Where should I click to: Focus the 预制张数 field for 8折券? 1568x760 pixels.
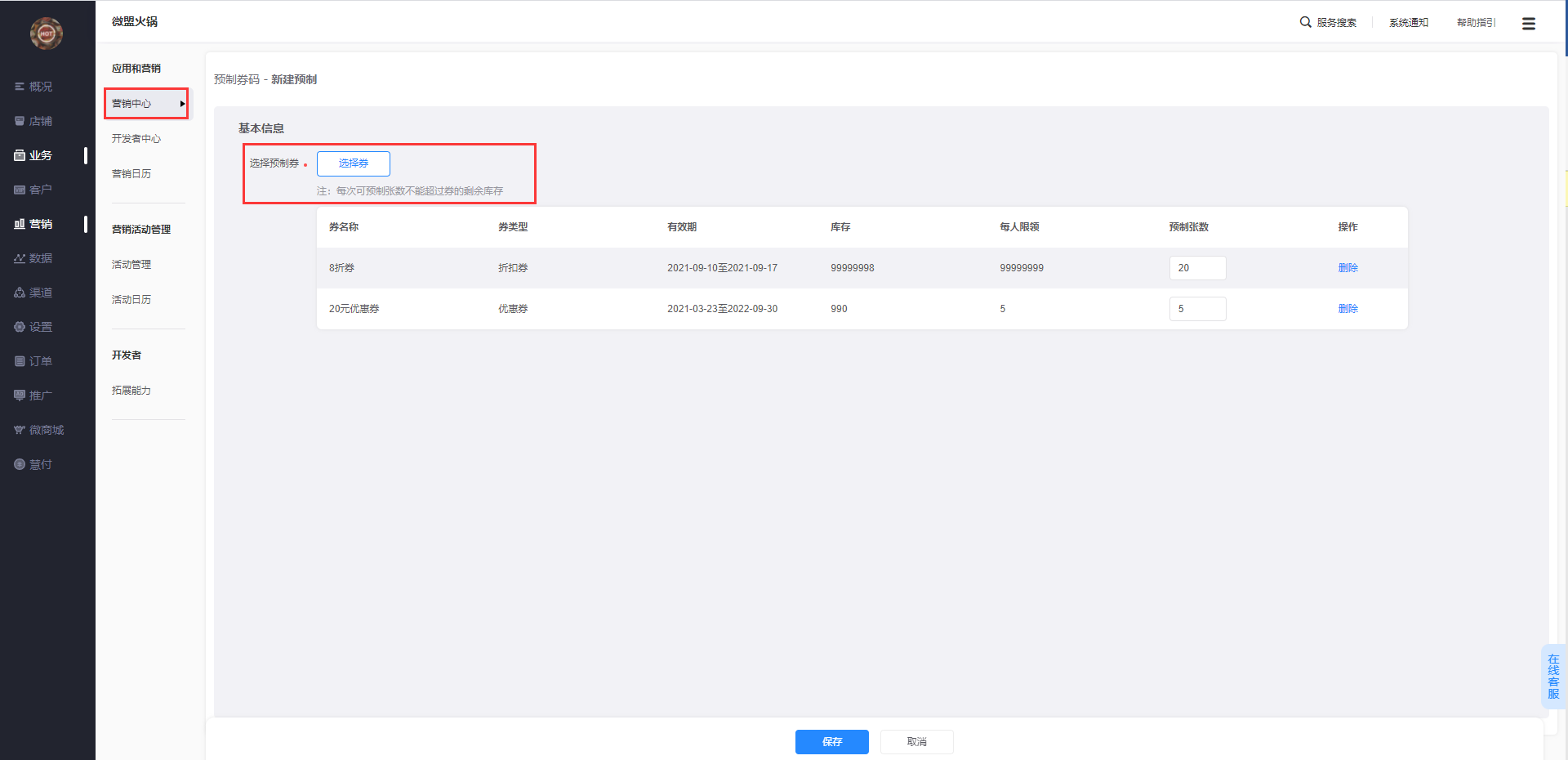(1197, 268)
